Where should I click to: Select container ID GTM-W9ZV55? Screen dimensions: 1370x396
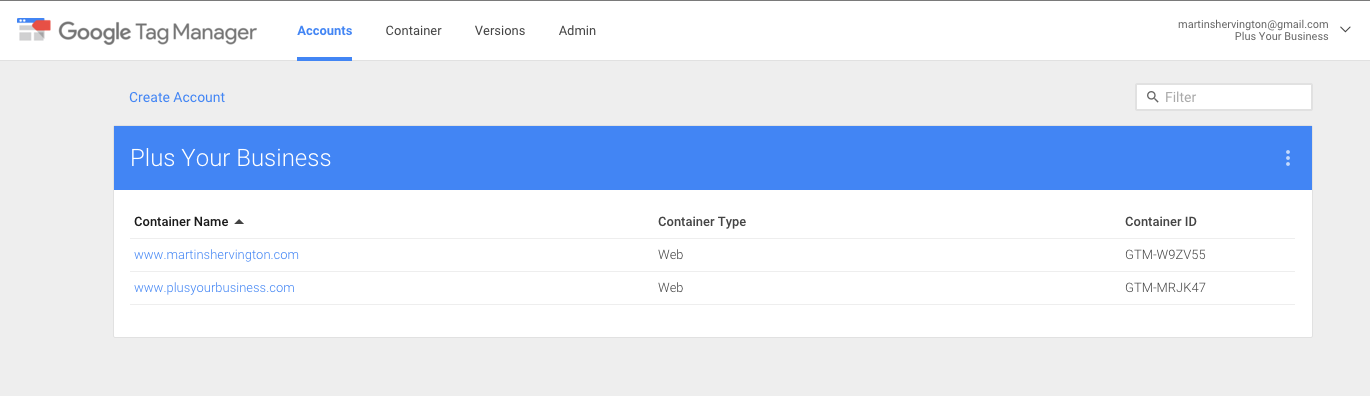coord(1166,255)
